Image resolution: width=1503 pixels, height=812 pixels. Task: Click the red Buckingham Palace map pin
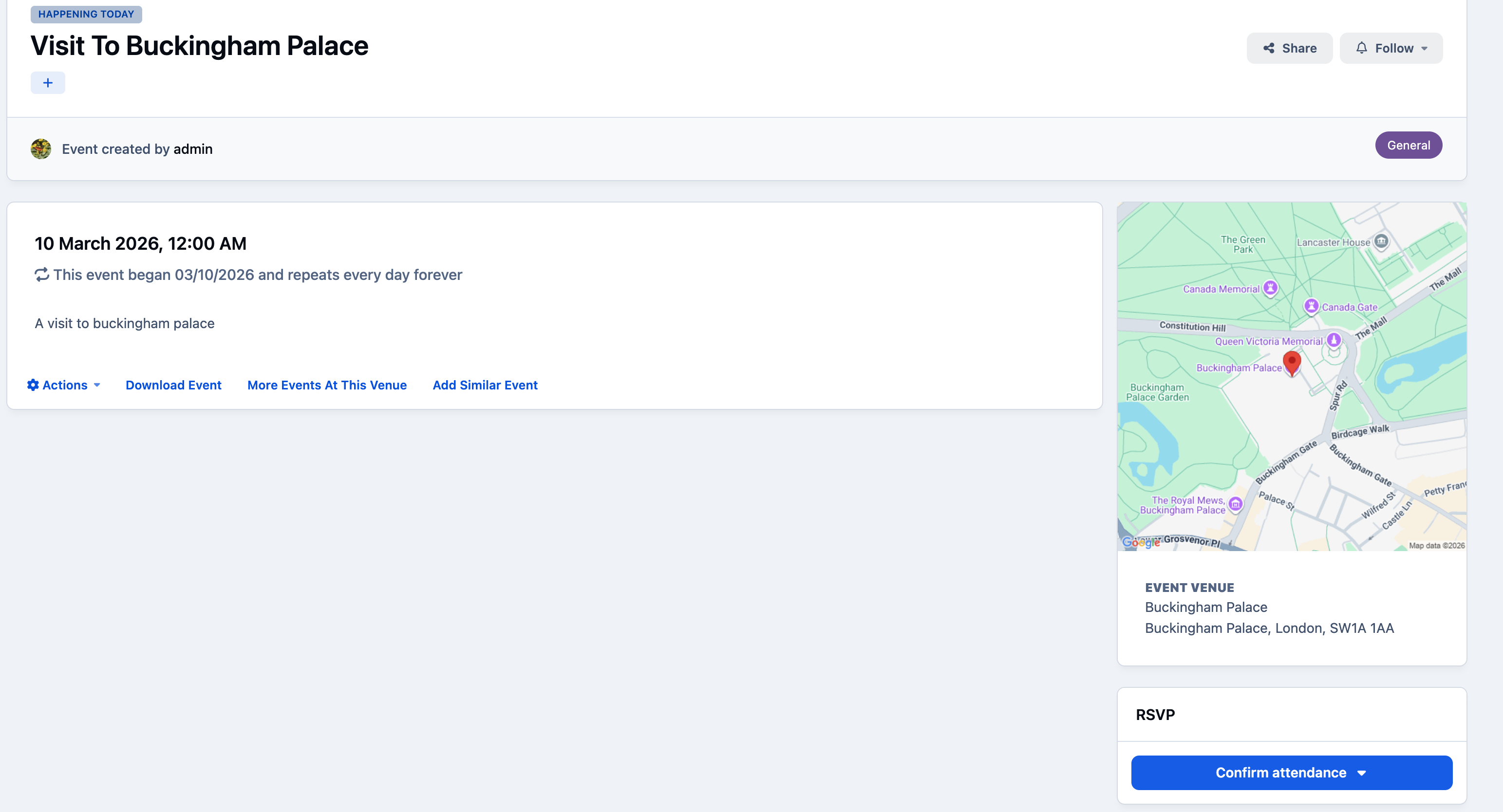[1293, 364]
